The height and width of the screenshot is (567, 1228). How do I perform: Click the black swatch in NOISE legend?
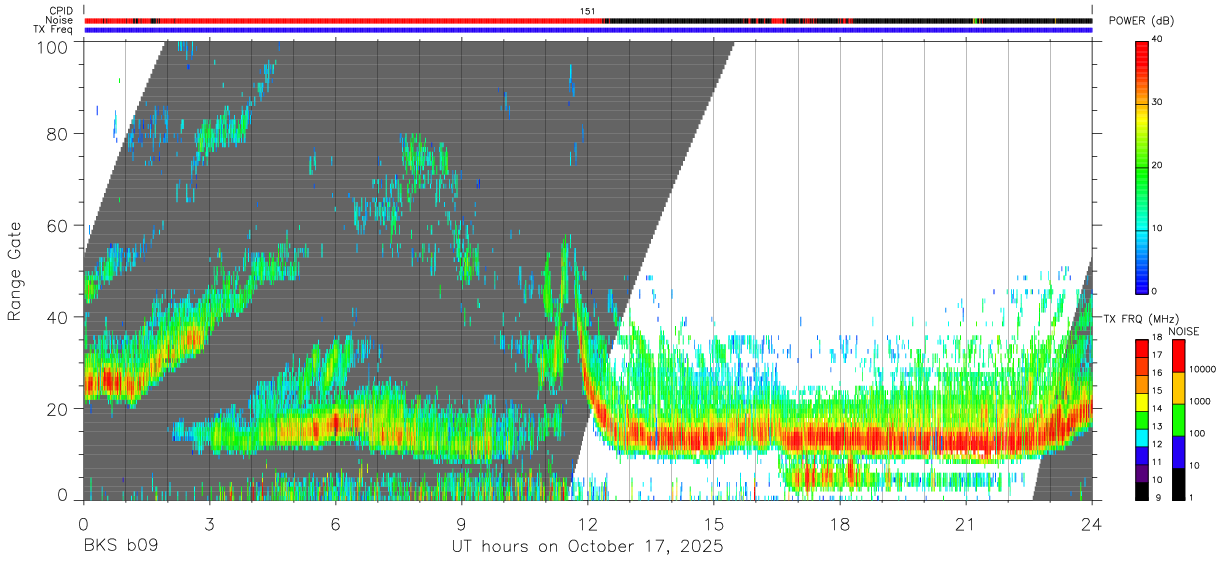coord(1178,483)
